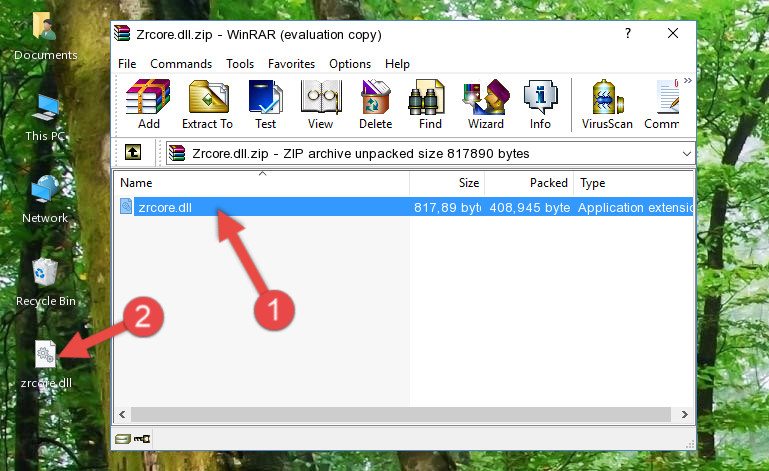
Task: Open the File menu
Action: point(127,64)
